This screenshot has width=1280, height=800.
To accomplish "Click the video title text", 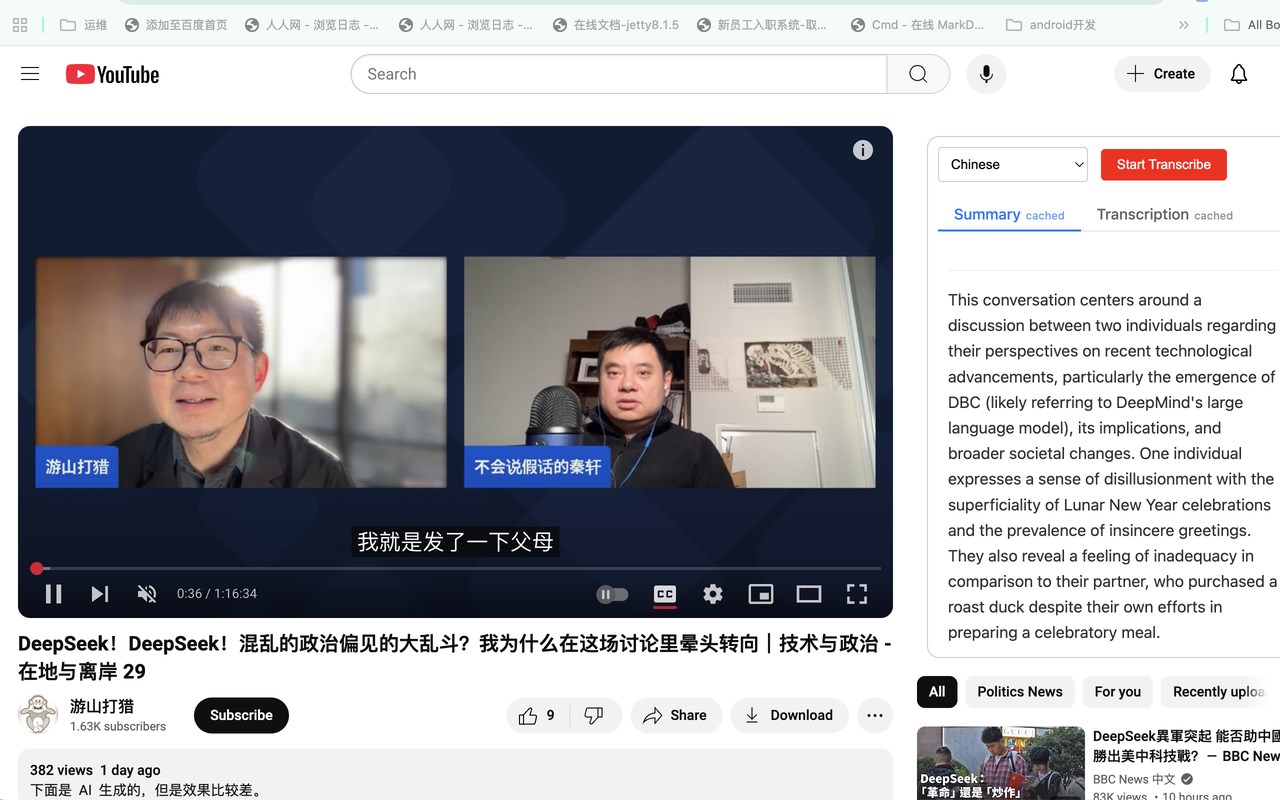I will point(455,657).
